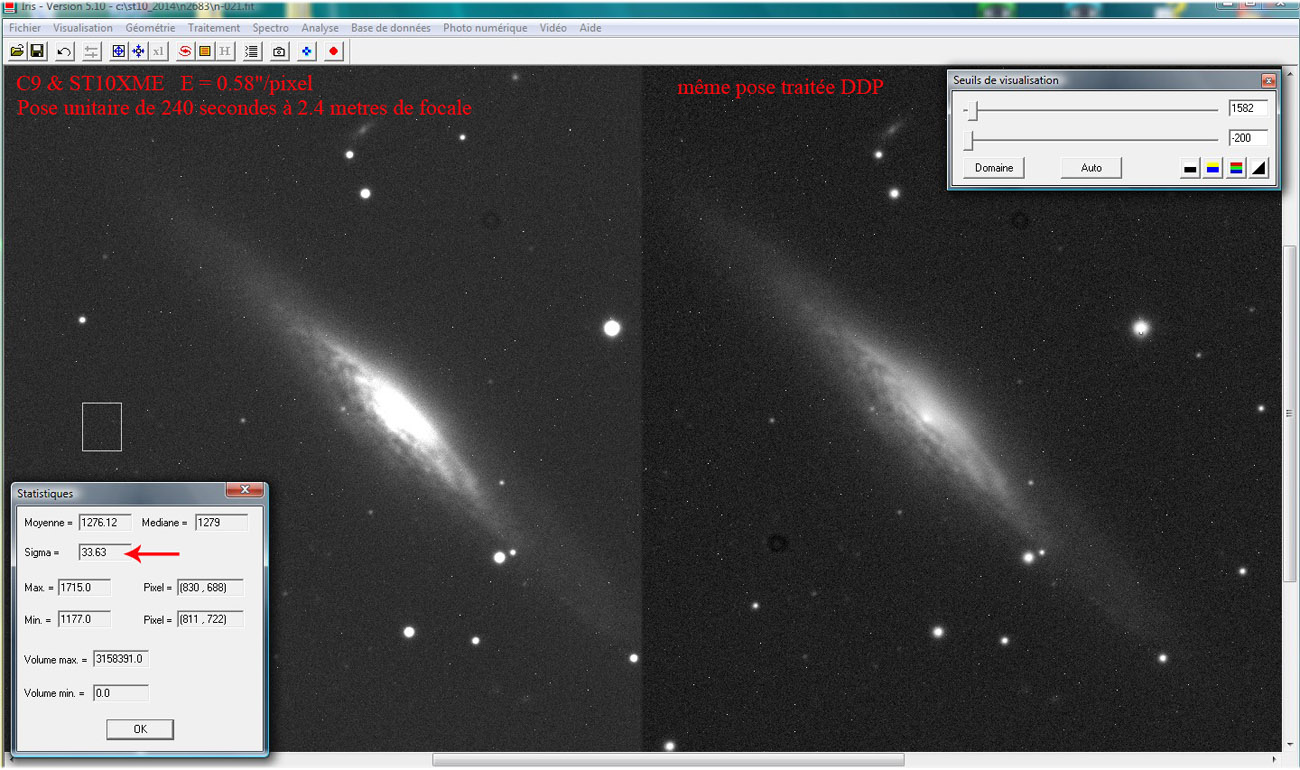
Task: Close the Seuils de visualisation window
Action: tap(1268, 80)
